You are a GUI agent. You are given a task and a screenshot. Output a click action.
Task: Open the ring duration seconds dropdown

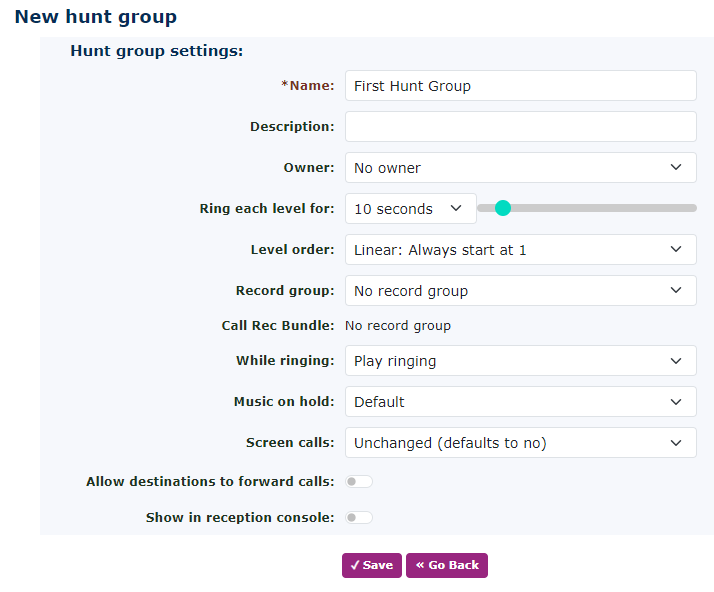(x=410, y=209)
